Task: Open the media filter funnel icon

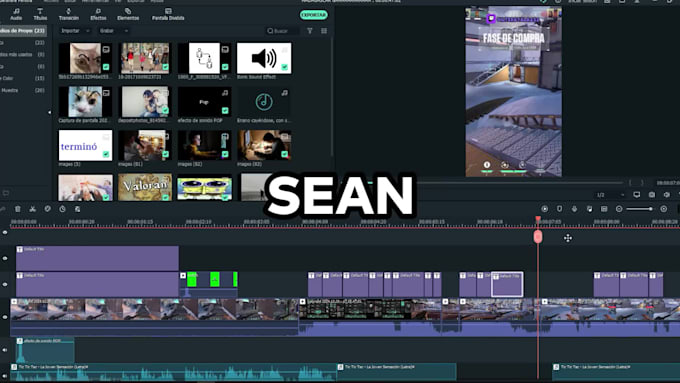Action: coord(310,31)
